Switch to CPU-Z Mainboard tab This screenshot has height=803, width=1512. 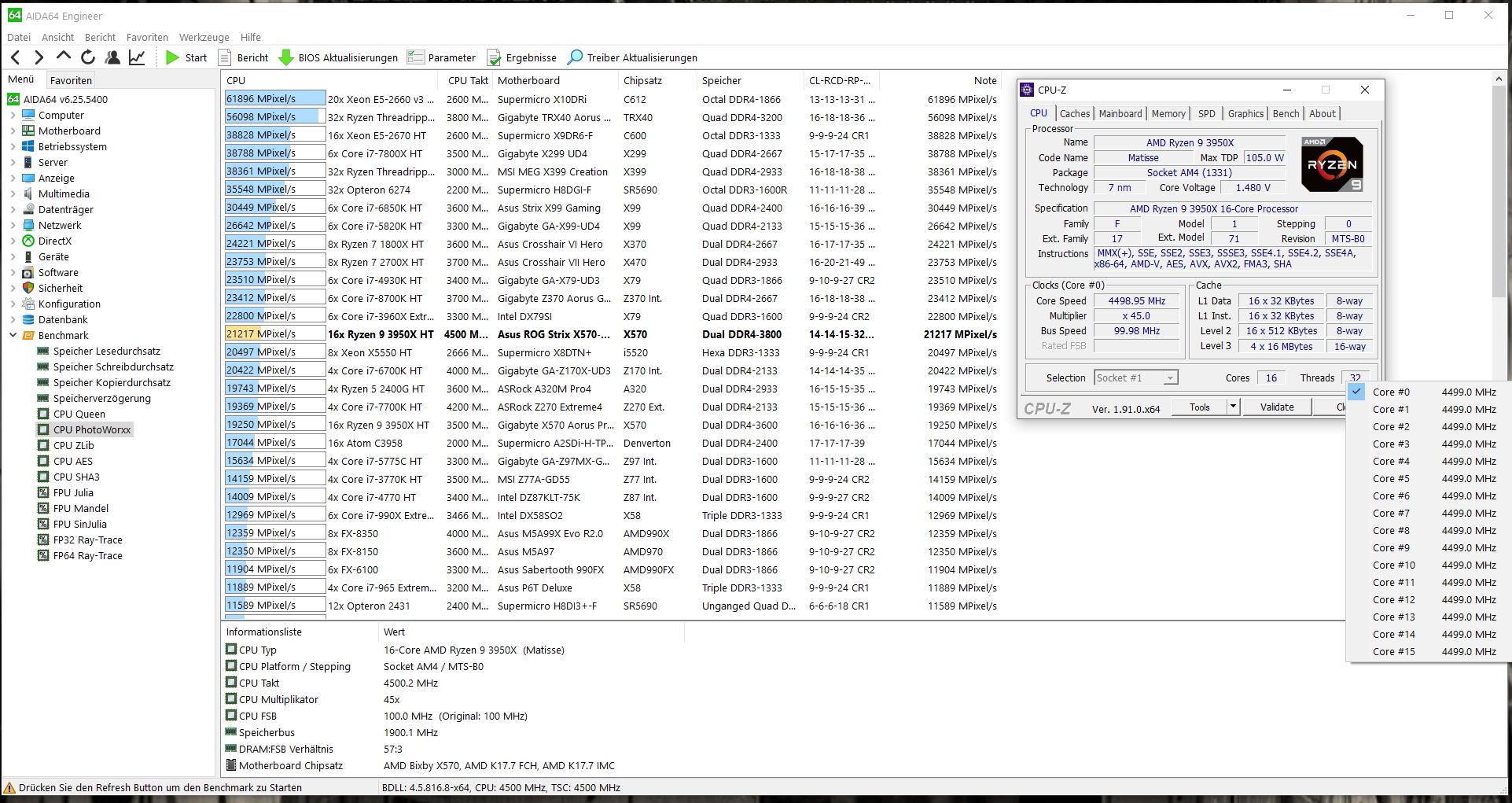tap(1120, 113)
